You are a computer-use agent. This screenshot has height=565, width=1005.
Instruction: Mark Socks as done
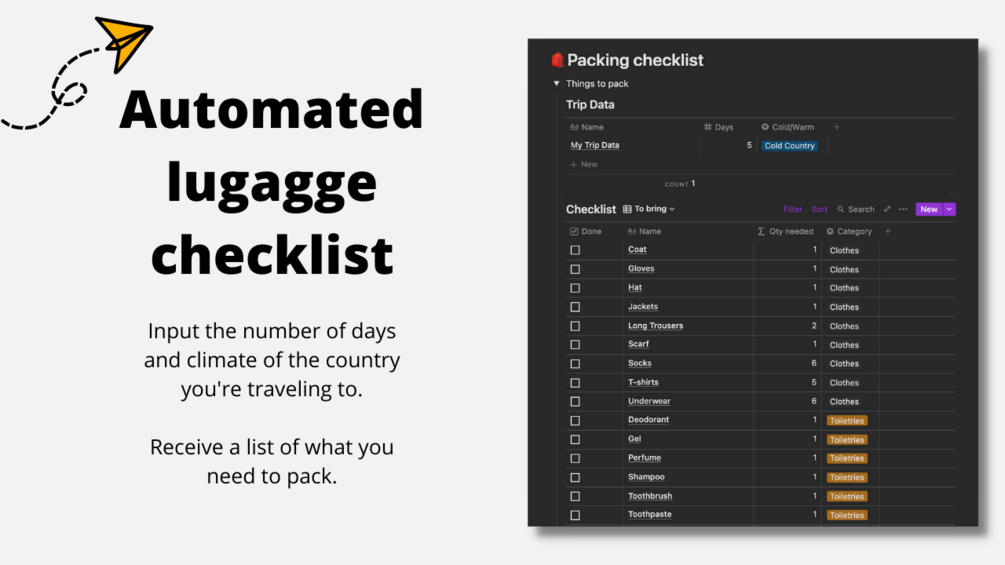coord(575,364)
